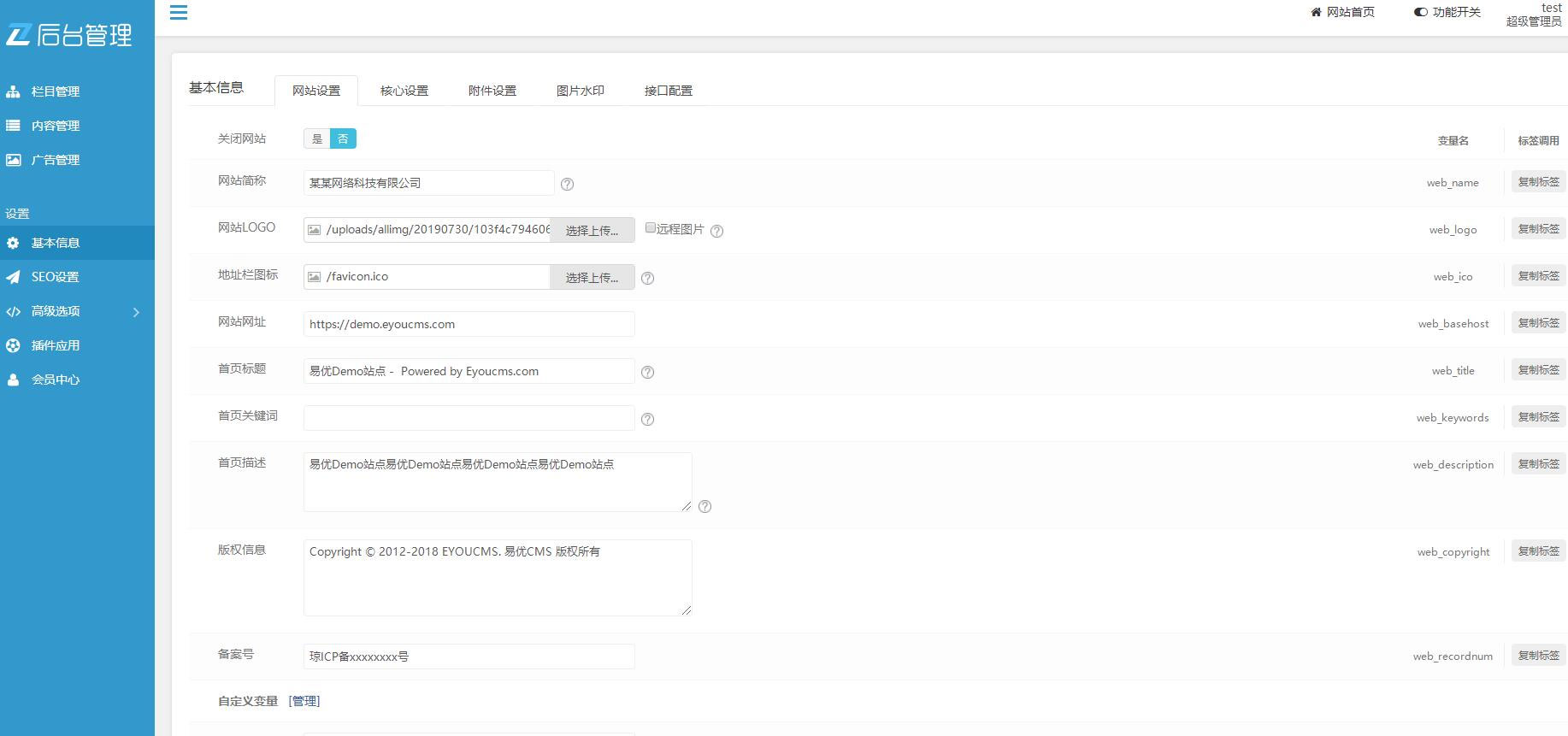Screen dimensions: 1568x736
Task: Open the test 超级管理员 user menu
Action: pos(1534,15)
